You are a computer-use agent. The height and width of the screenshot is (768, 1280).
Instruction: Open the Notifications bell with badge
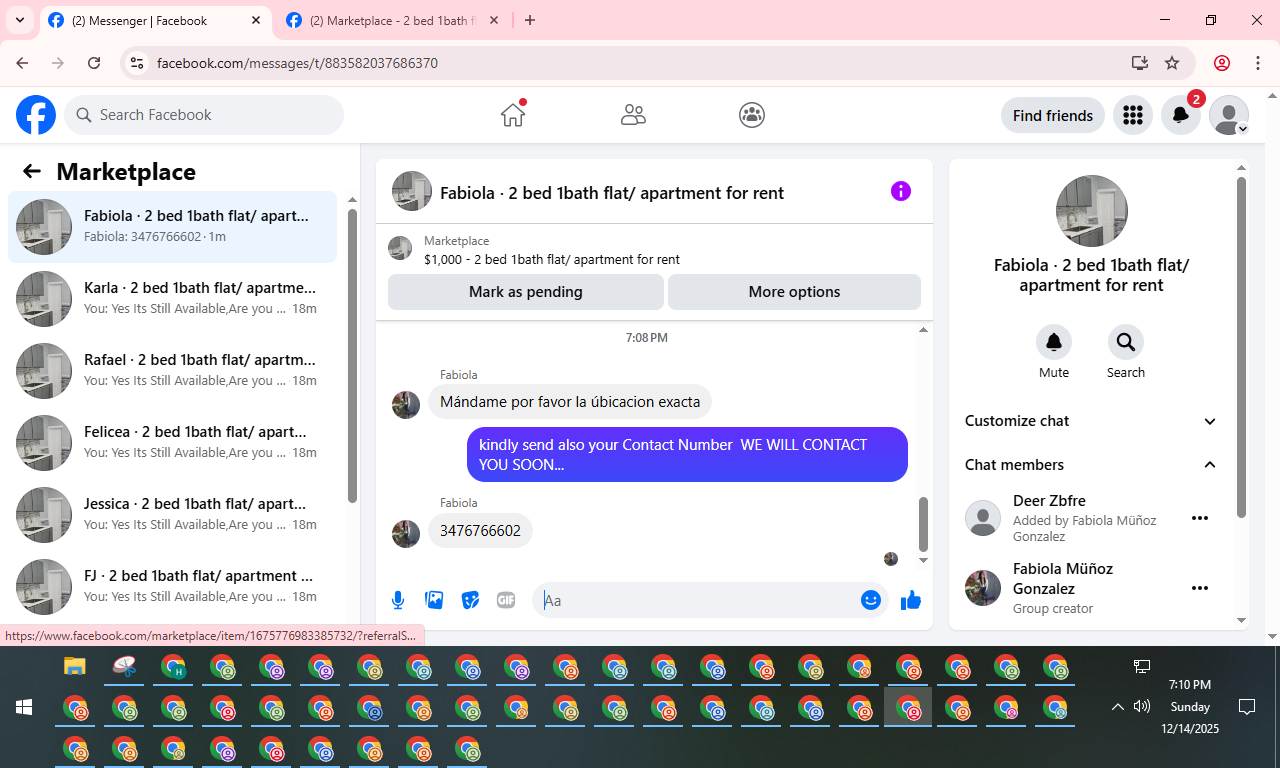point(1181,115)
